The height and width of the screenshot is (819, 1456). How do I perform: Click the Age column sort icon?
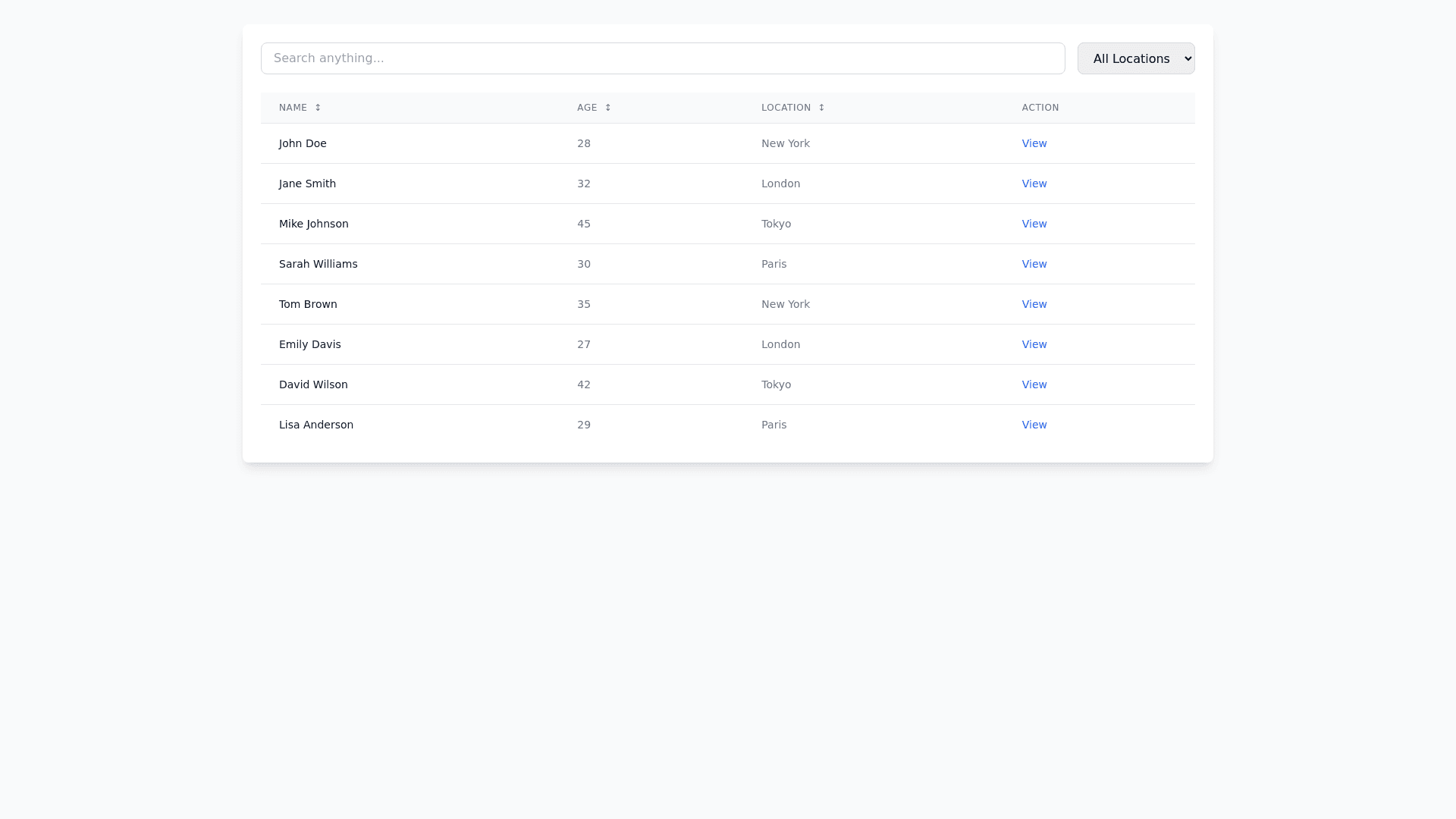click(x=607, y=108)
